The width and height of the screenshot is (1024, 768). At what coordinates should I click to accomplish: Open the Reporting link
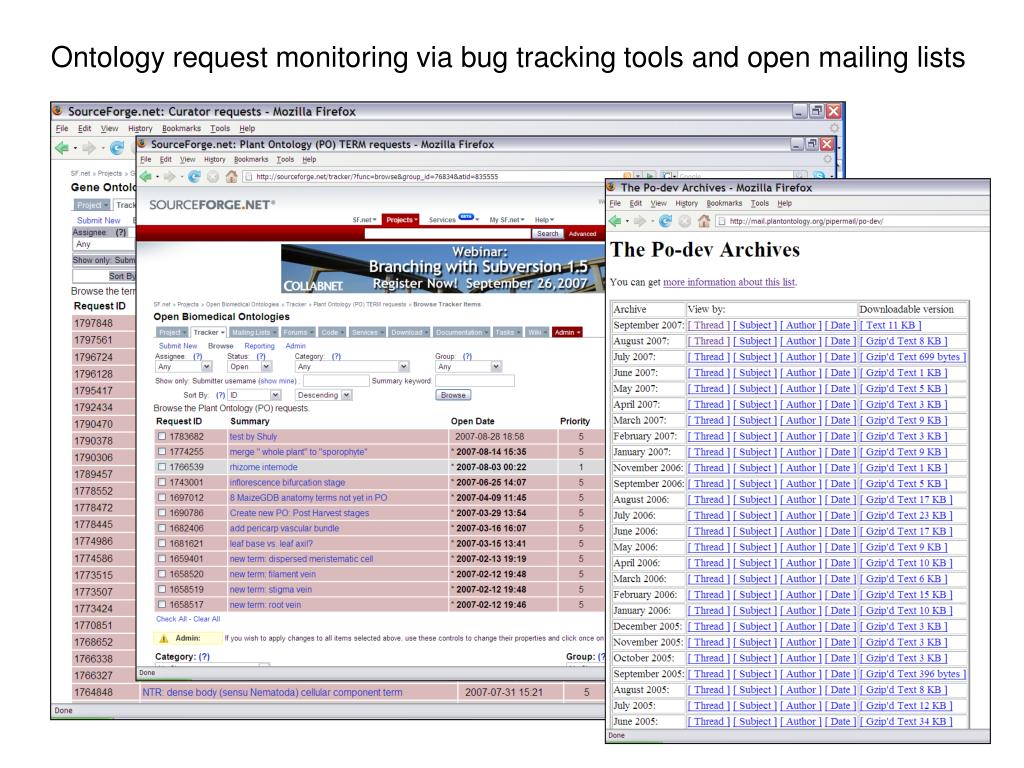click(259, 346)
